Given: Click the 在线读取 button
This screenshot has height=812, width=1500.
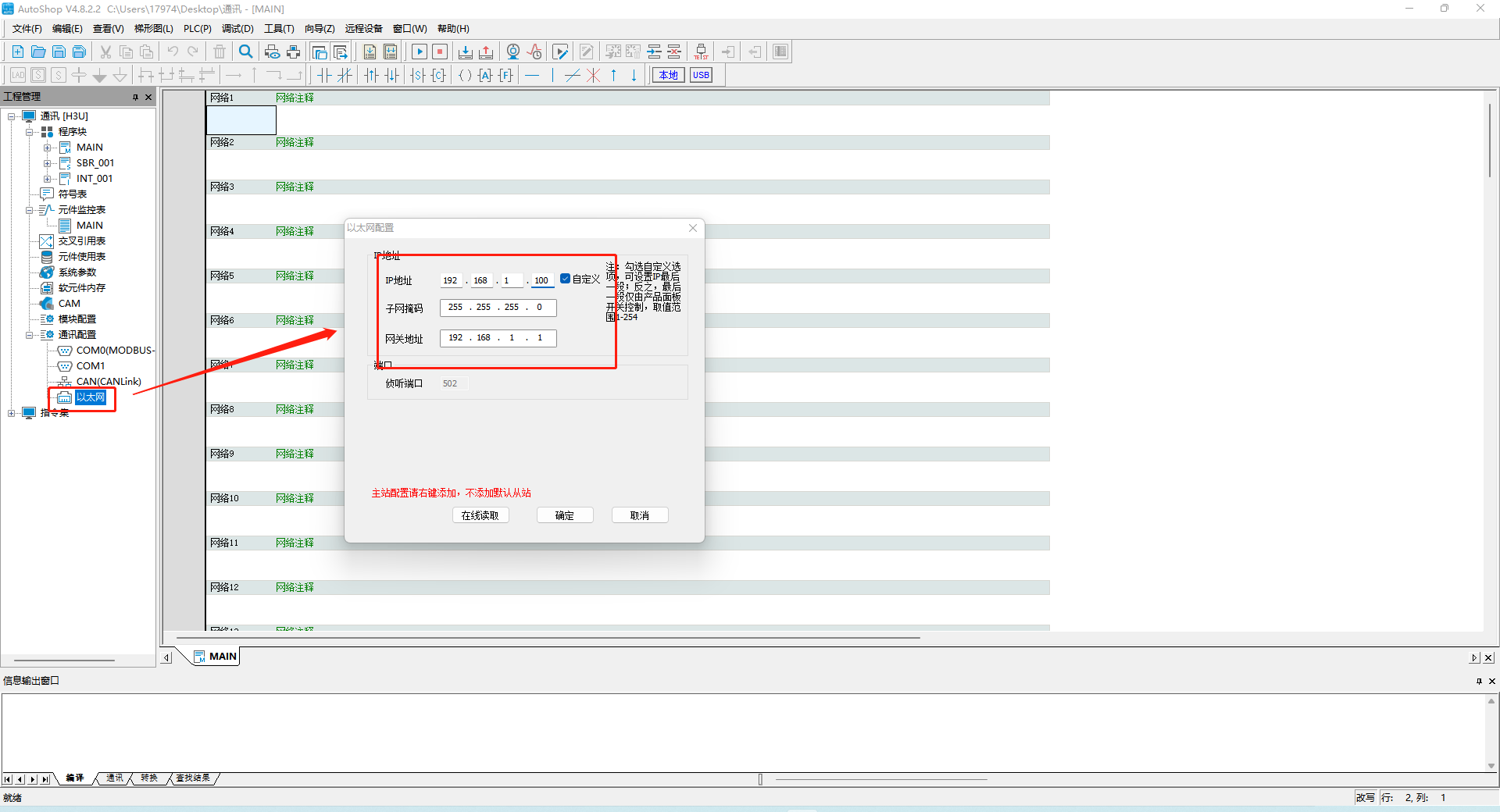Looking at the screenshot, I should (480, 515).
